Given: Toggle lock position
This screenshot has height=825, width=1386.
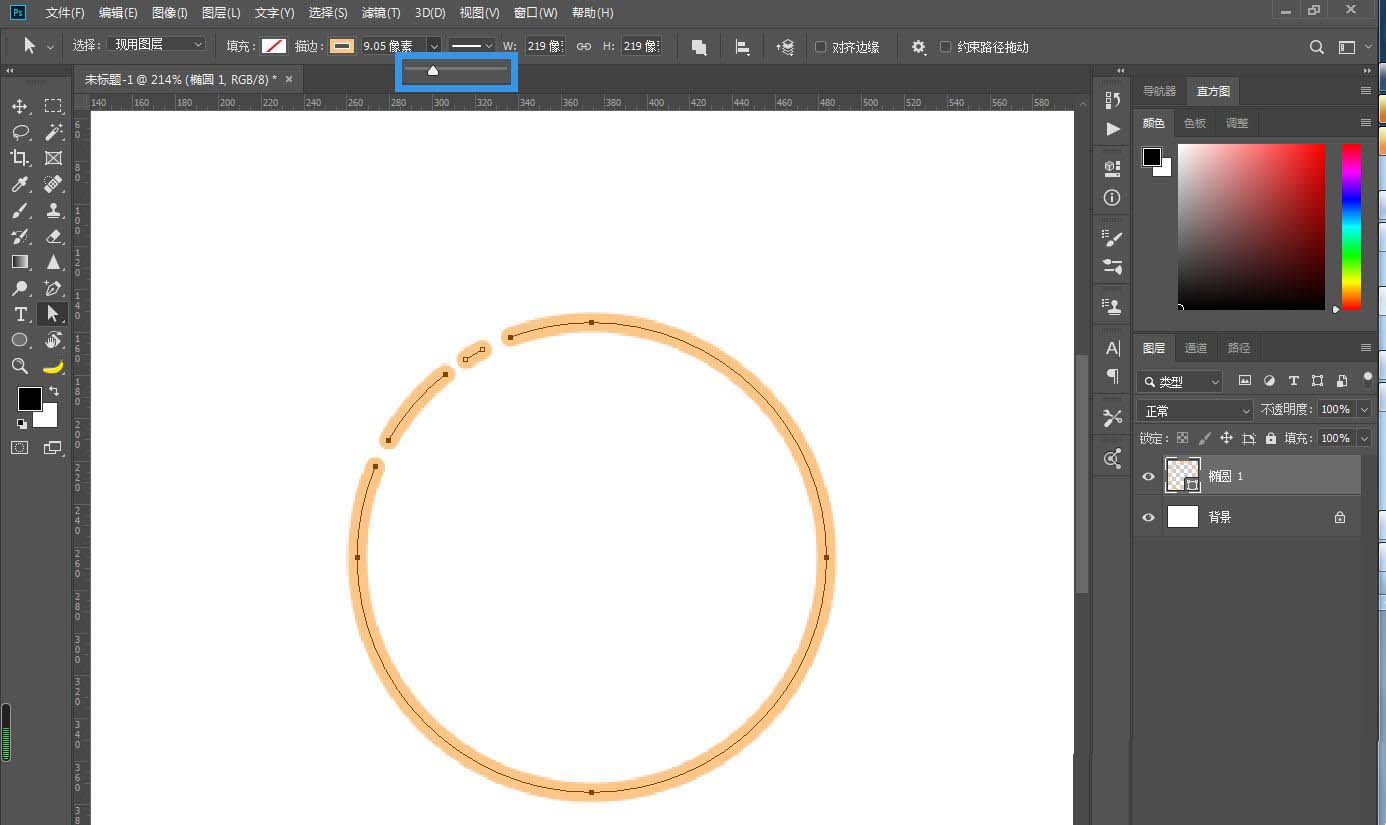Looking at the screenshot, I should [1226, 438].
